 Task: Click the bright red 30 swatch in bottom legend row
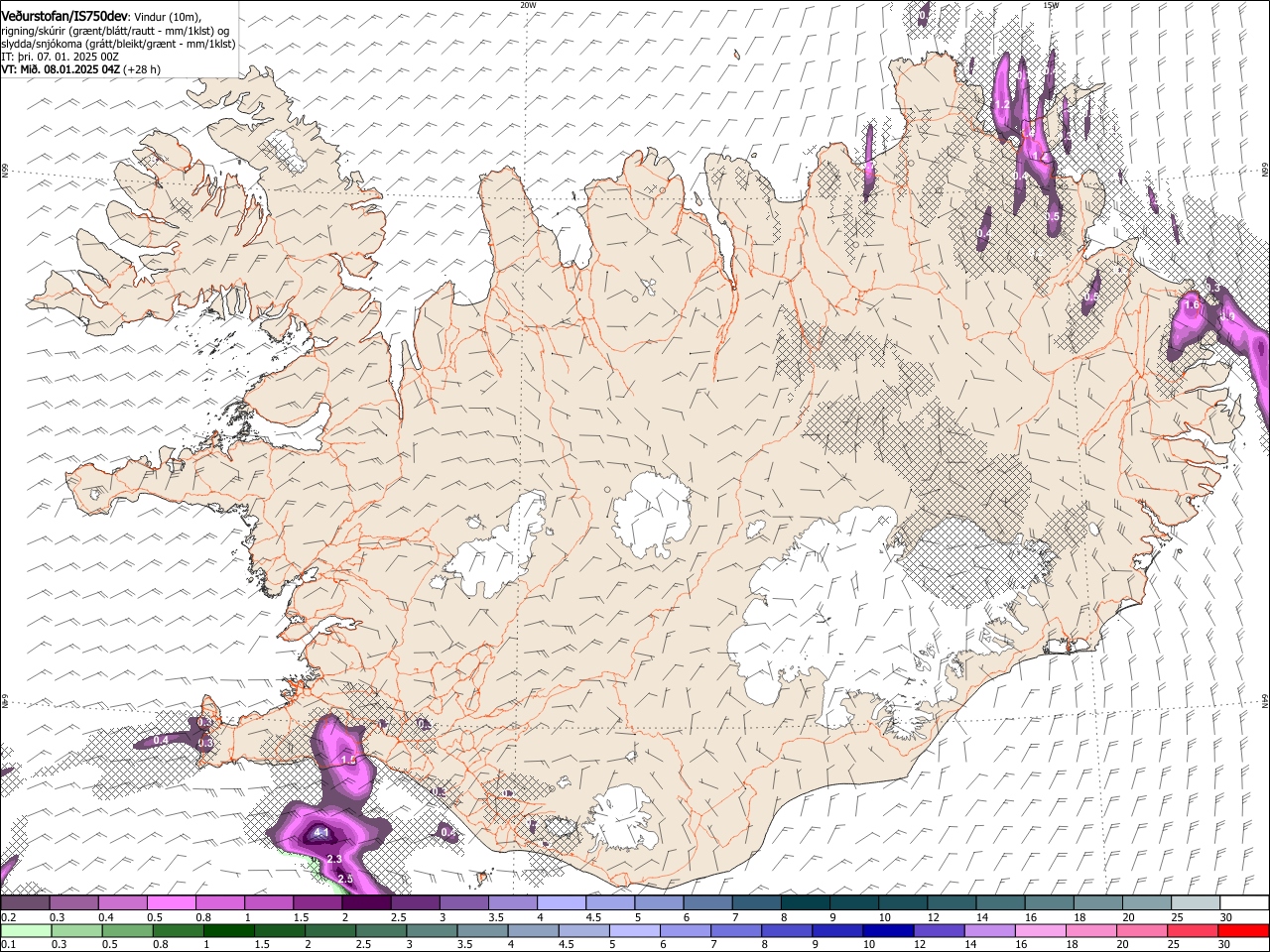(1243, 930)
